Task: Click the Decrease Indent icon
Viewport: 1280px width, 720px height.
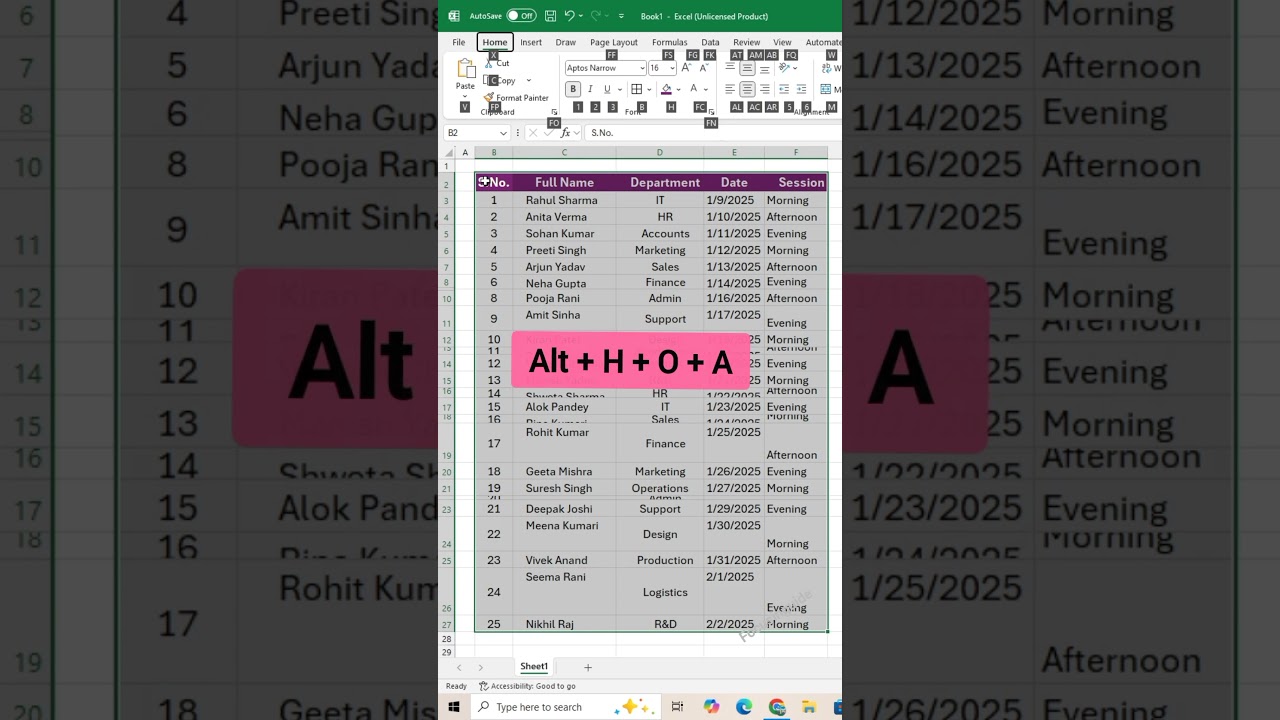Action: [x=784, y=89]
